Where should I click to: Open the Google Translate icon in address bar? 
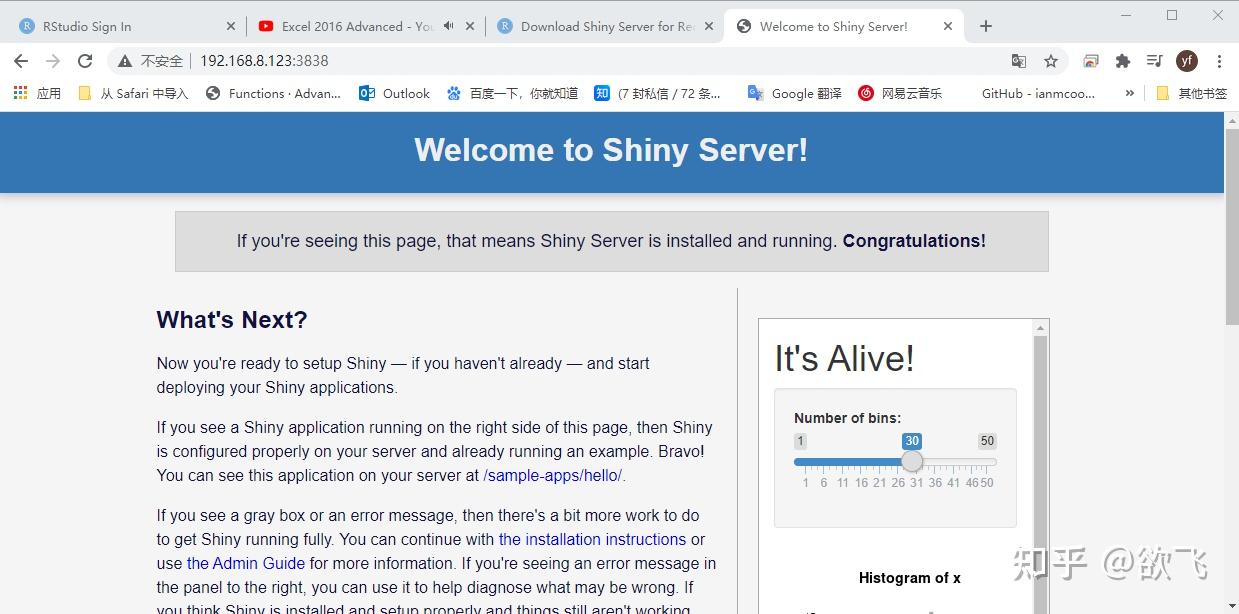[x=1018, y=61]
